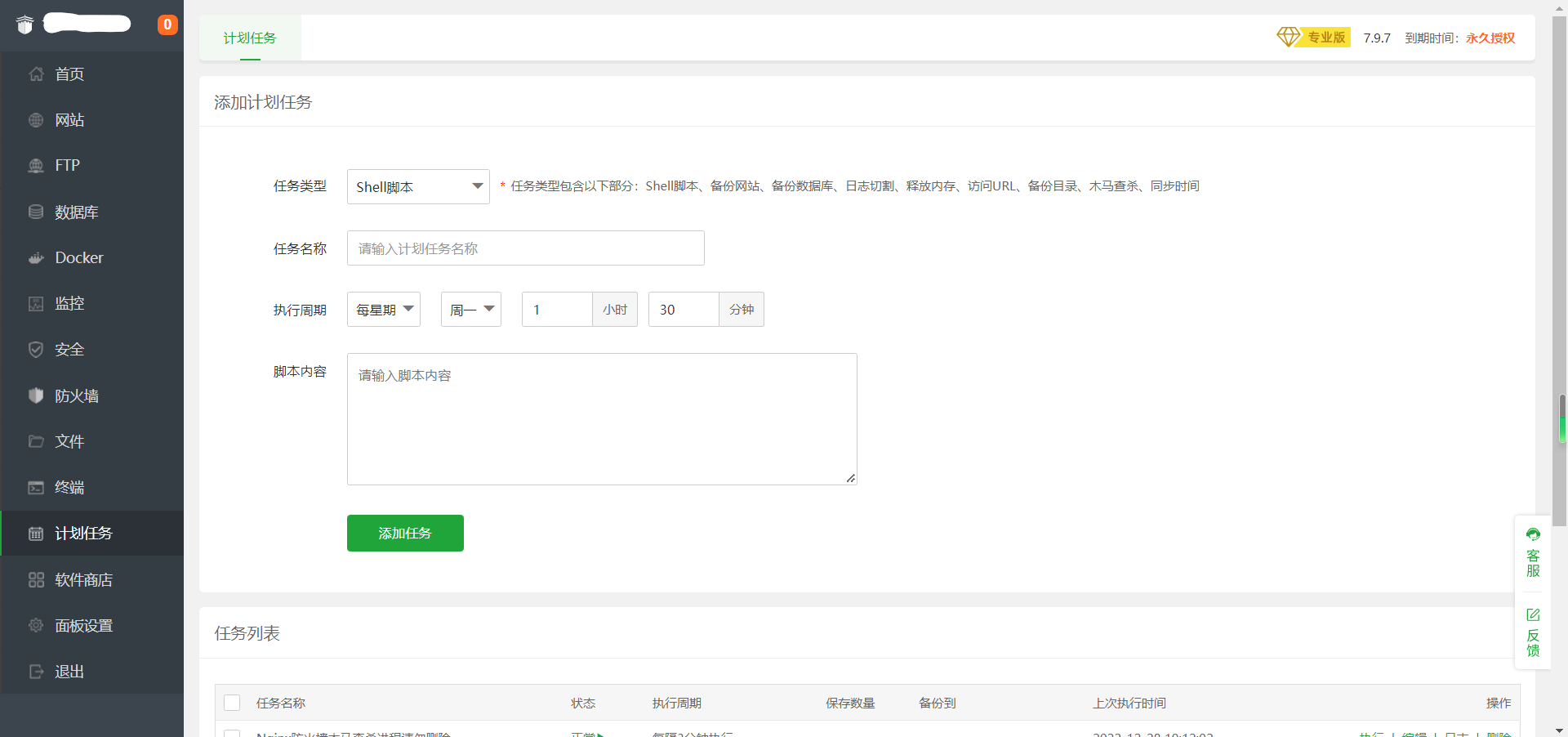Click the panel settings gear icon
Screen dimensions: 1568x737
(36, 626)
